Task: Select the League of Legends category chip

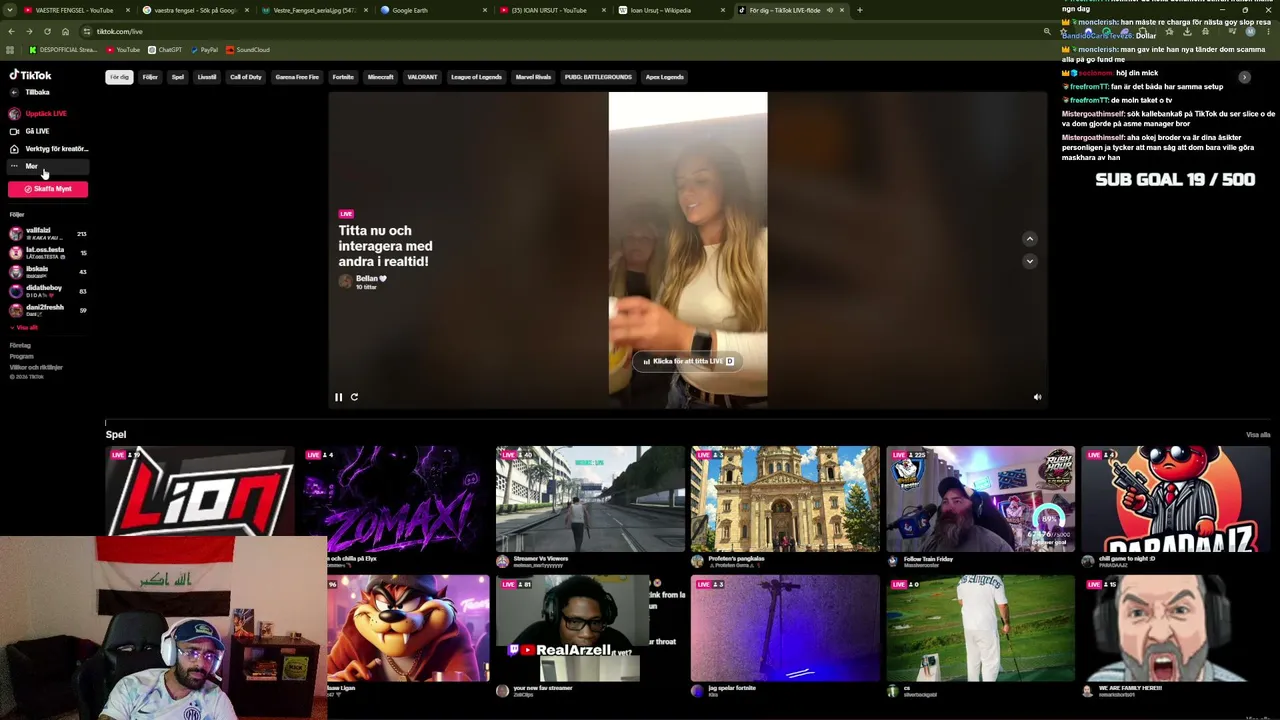Action: [476, 77]
